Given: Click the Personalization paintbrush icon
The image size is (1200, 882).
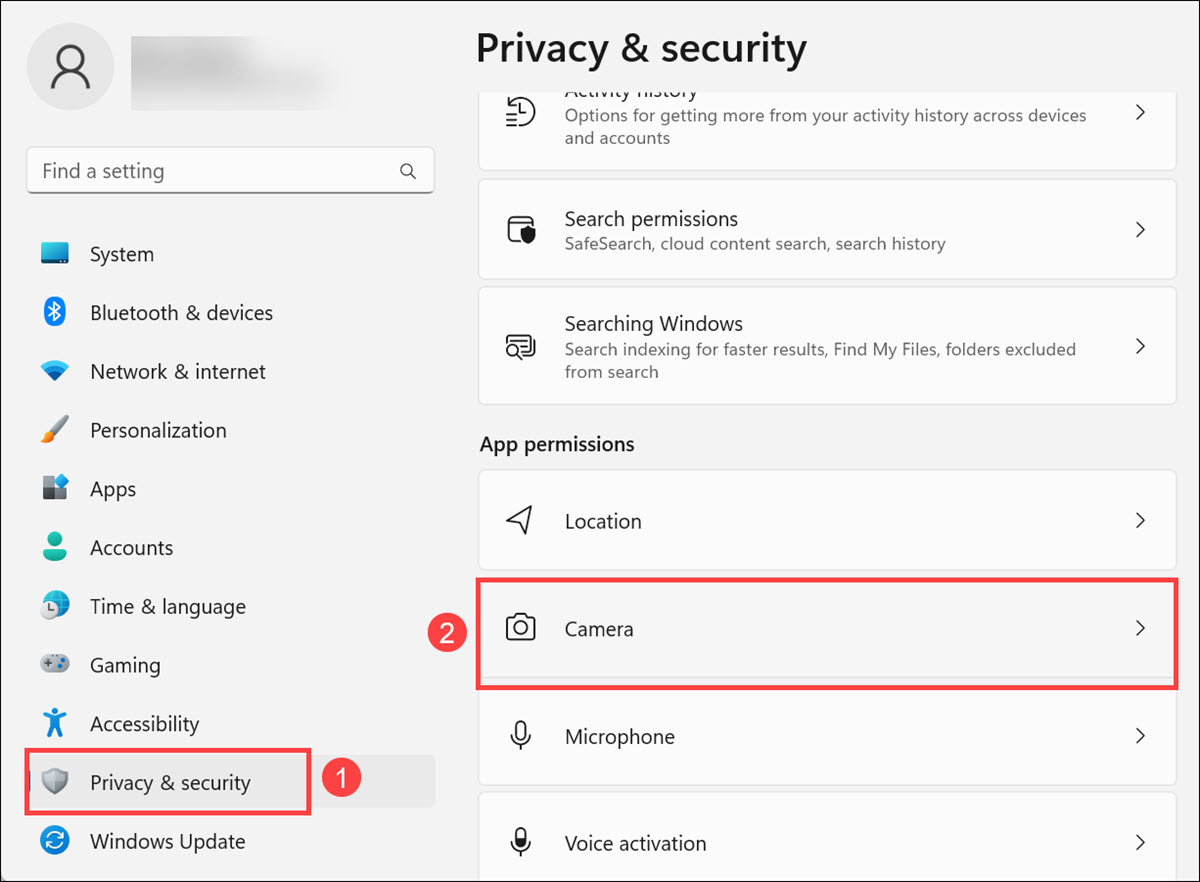Looking at the screenshot, I should [x=54, y=430].
